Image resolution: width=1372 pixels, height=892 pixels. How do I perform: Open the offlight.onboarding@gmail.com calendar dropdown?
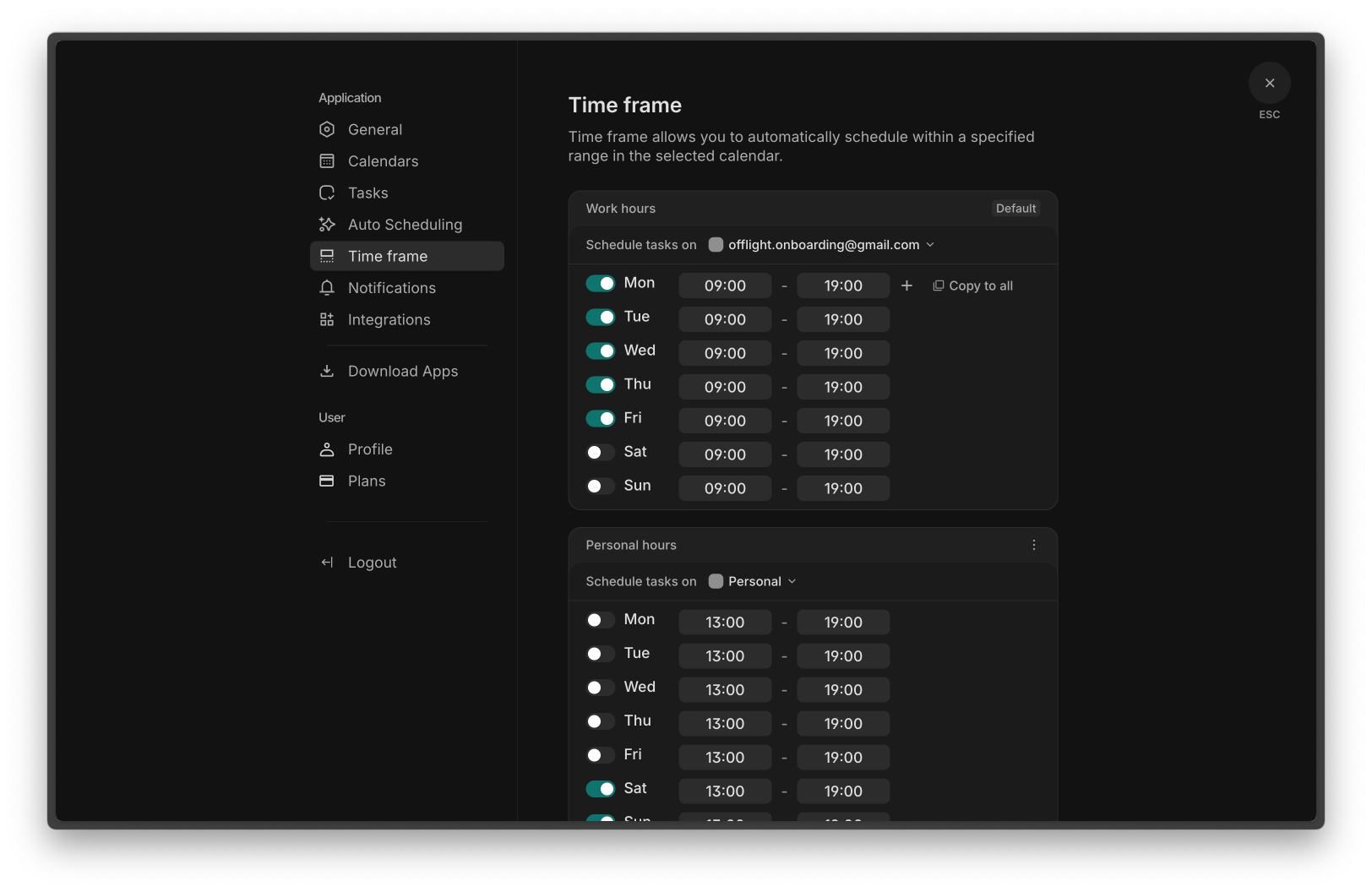tap(822, 245)
